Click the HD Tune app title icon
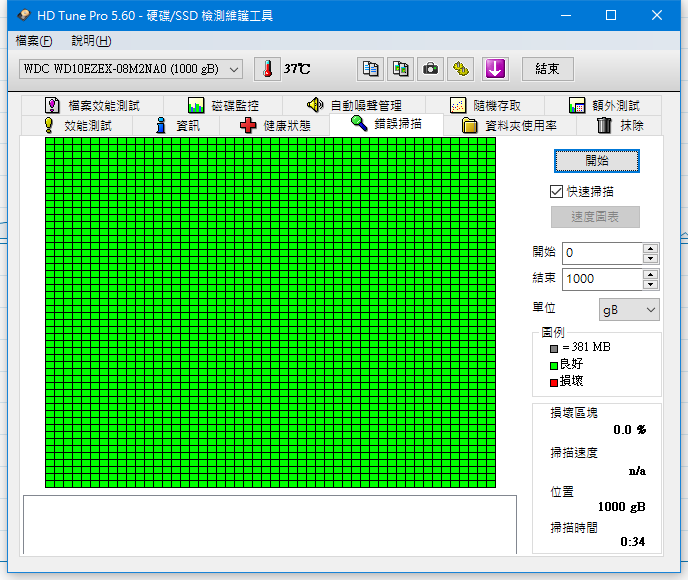Image resolution: width=688 pixels, height=580 pixels. coord(24,15)
